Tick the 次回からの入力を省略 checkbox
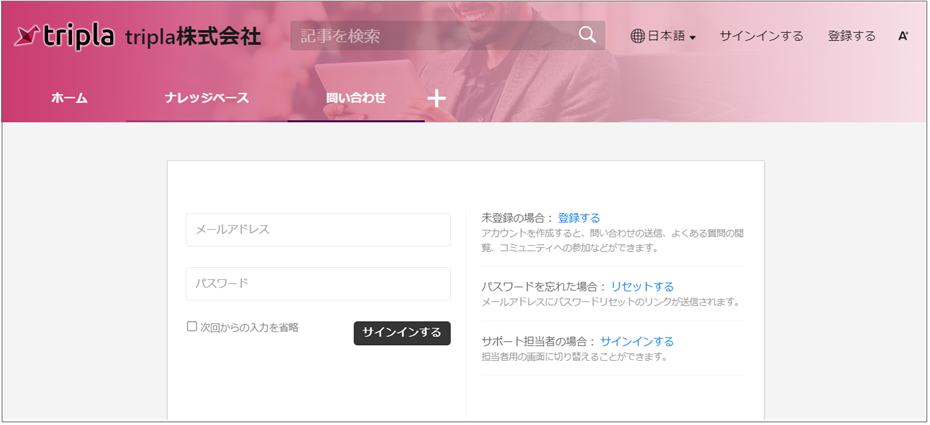 pyautogui.click(x=192, y=326)
